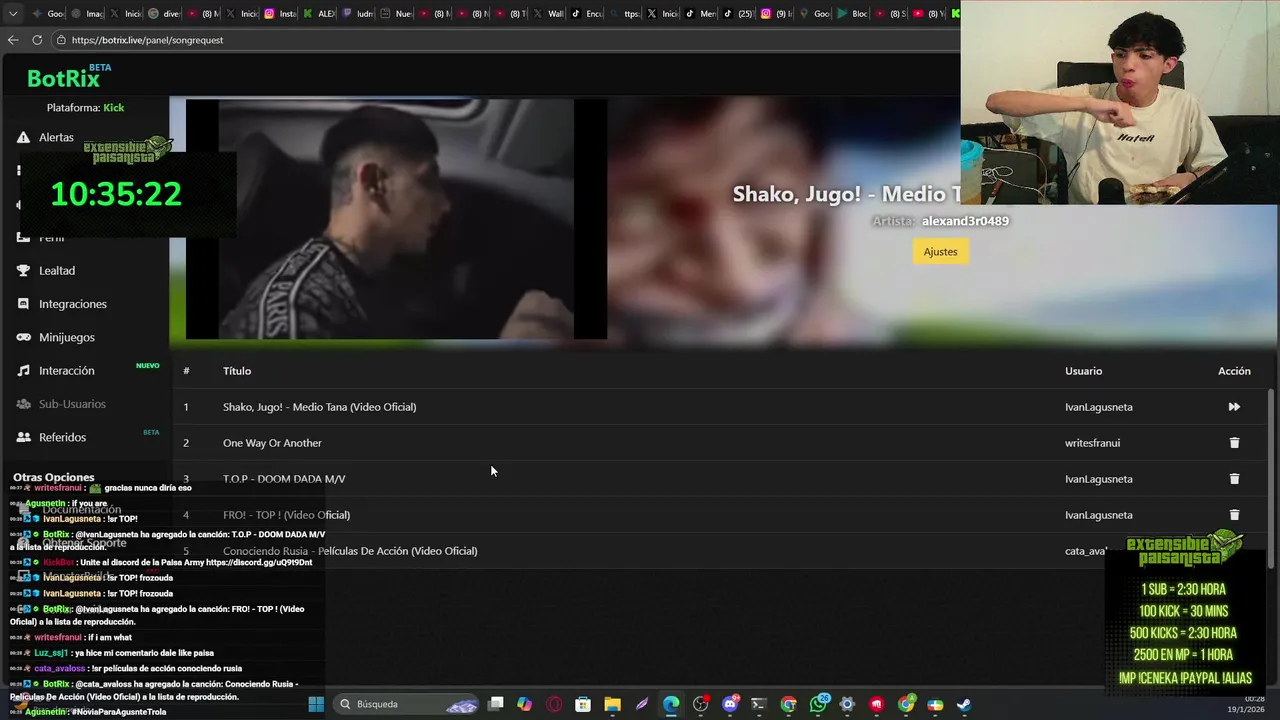Switch to the Imag browser tab
1280x720 pixels.
click(x=89, y=14)
